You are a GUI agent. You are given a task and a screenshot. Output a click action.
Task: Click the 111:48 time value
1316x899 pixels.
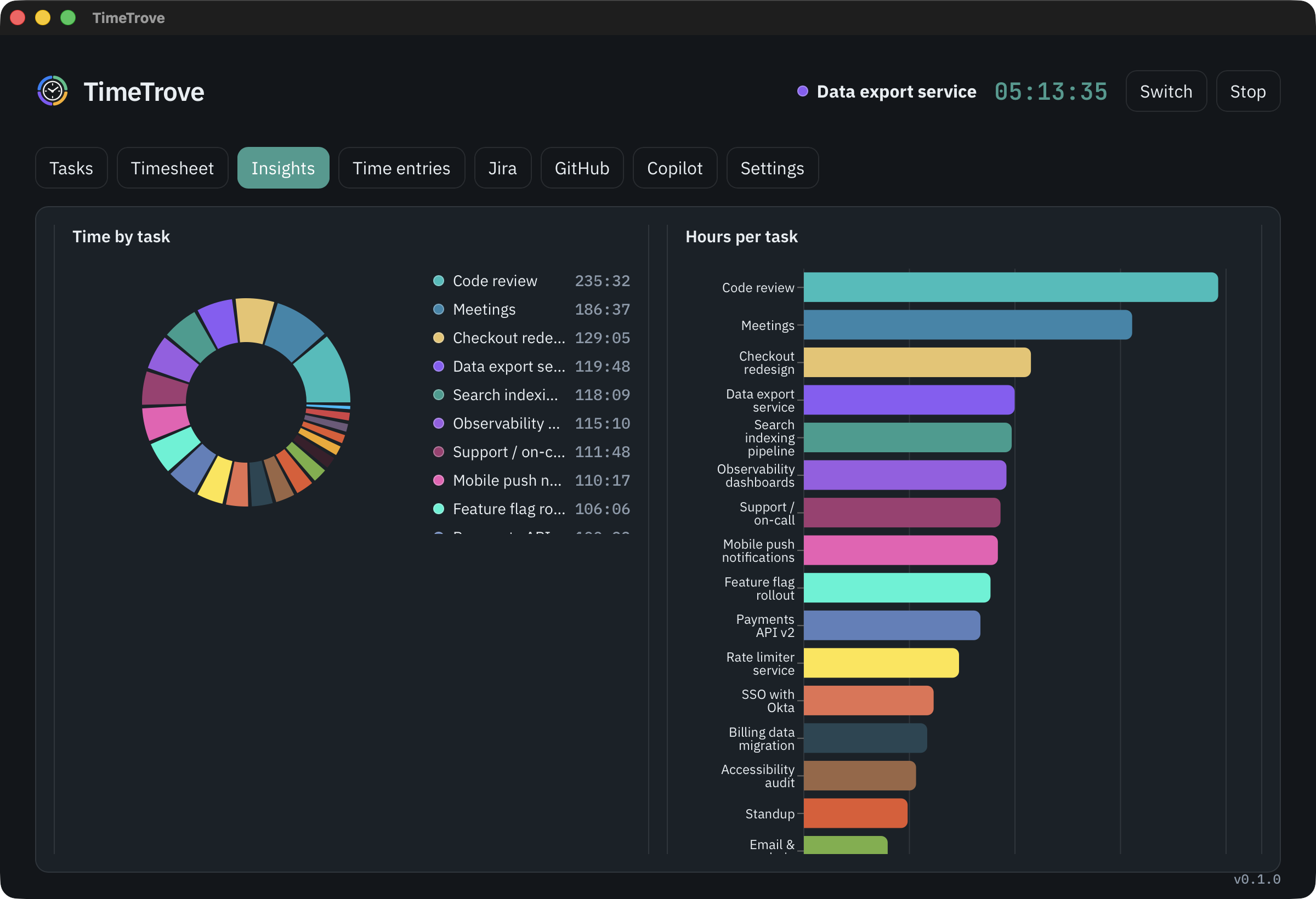[603, 452]
